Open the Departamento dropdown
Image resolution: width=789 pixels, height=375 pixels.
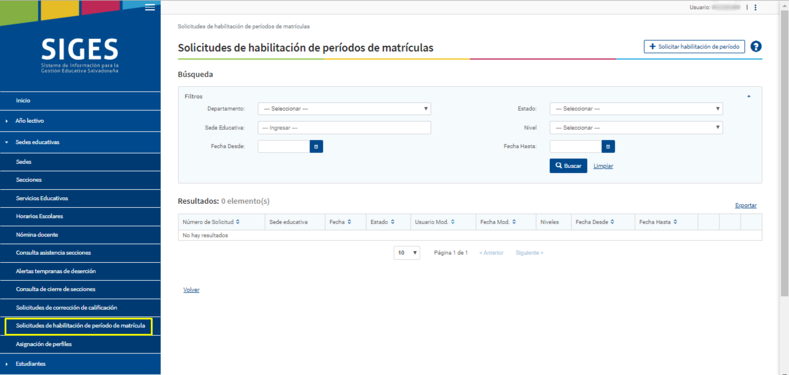[x=345, y=109]
